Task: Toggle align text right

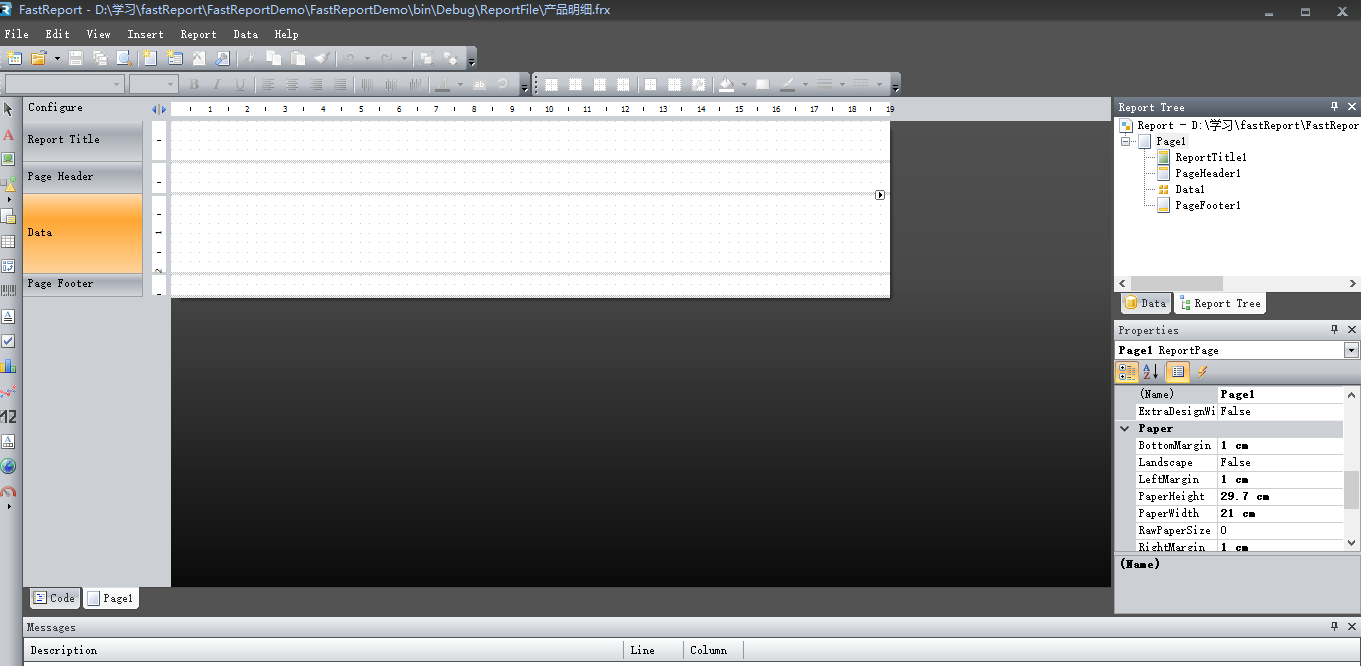Action: [316, 85]
